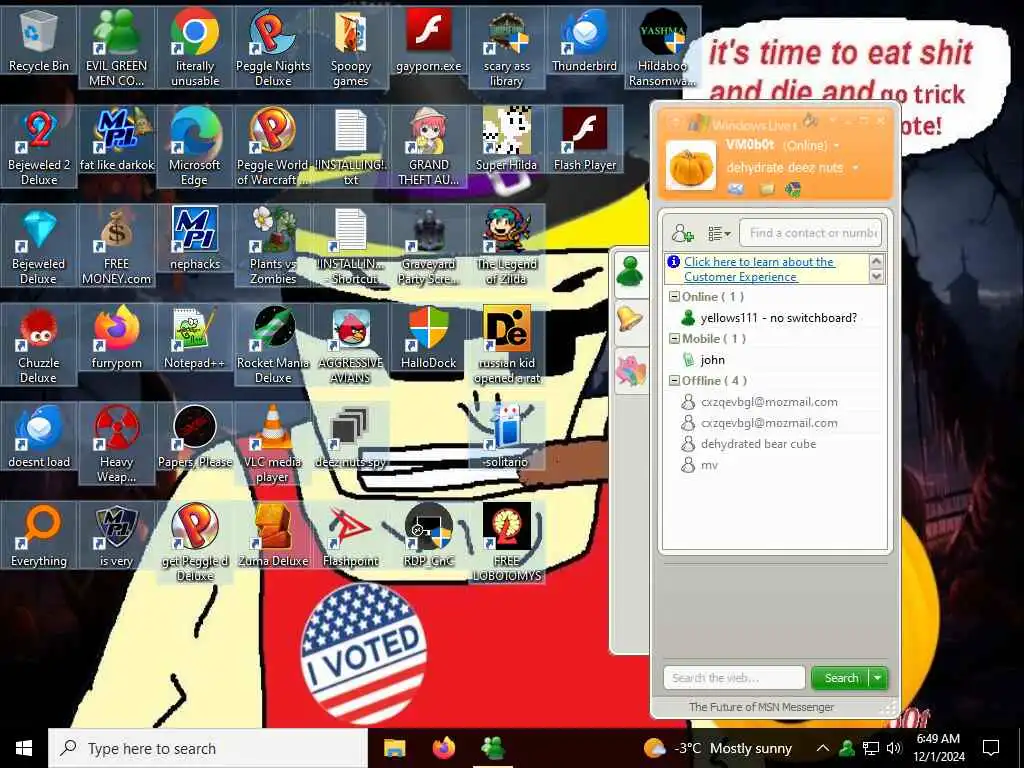1024x768 pixels.
Task: Launch Peggle Nights Deluxe shortcut
Action: [273, 48]
